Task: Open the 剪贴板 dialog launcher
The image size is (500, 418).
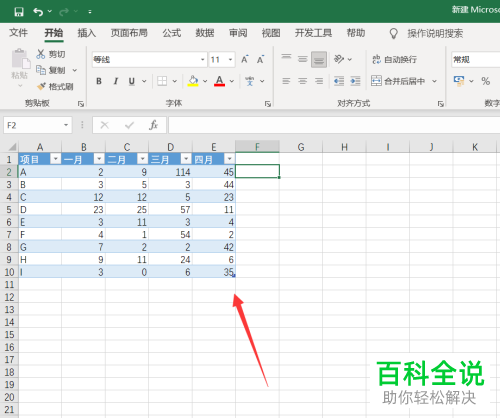Action: pyautogui.click(x=81, y=104)
